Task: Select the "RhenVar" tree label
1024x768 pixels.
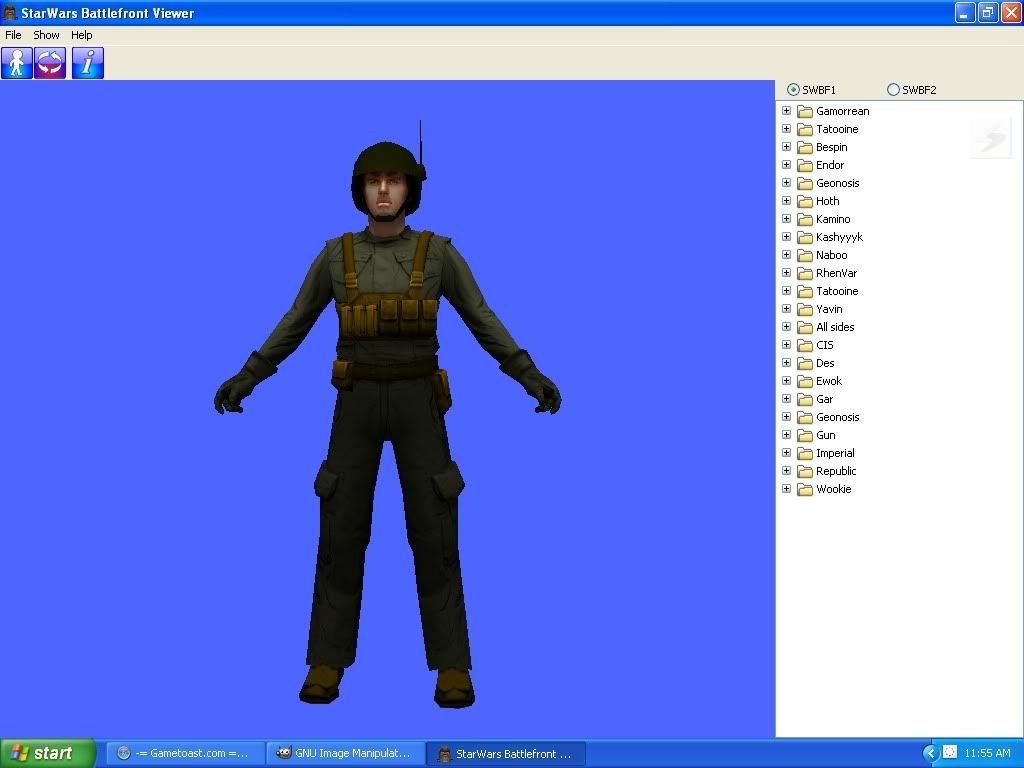Action: 837,273
